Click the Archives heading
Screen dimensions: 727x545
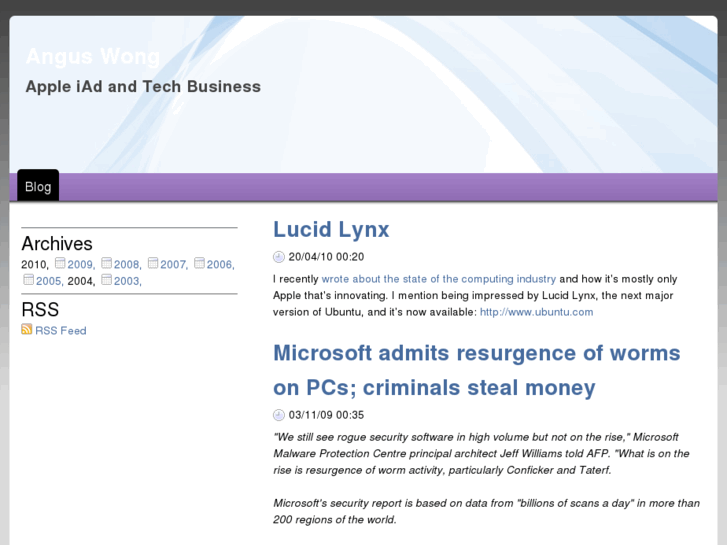pos(57,244)
